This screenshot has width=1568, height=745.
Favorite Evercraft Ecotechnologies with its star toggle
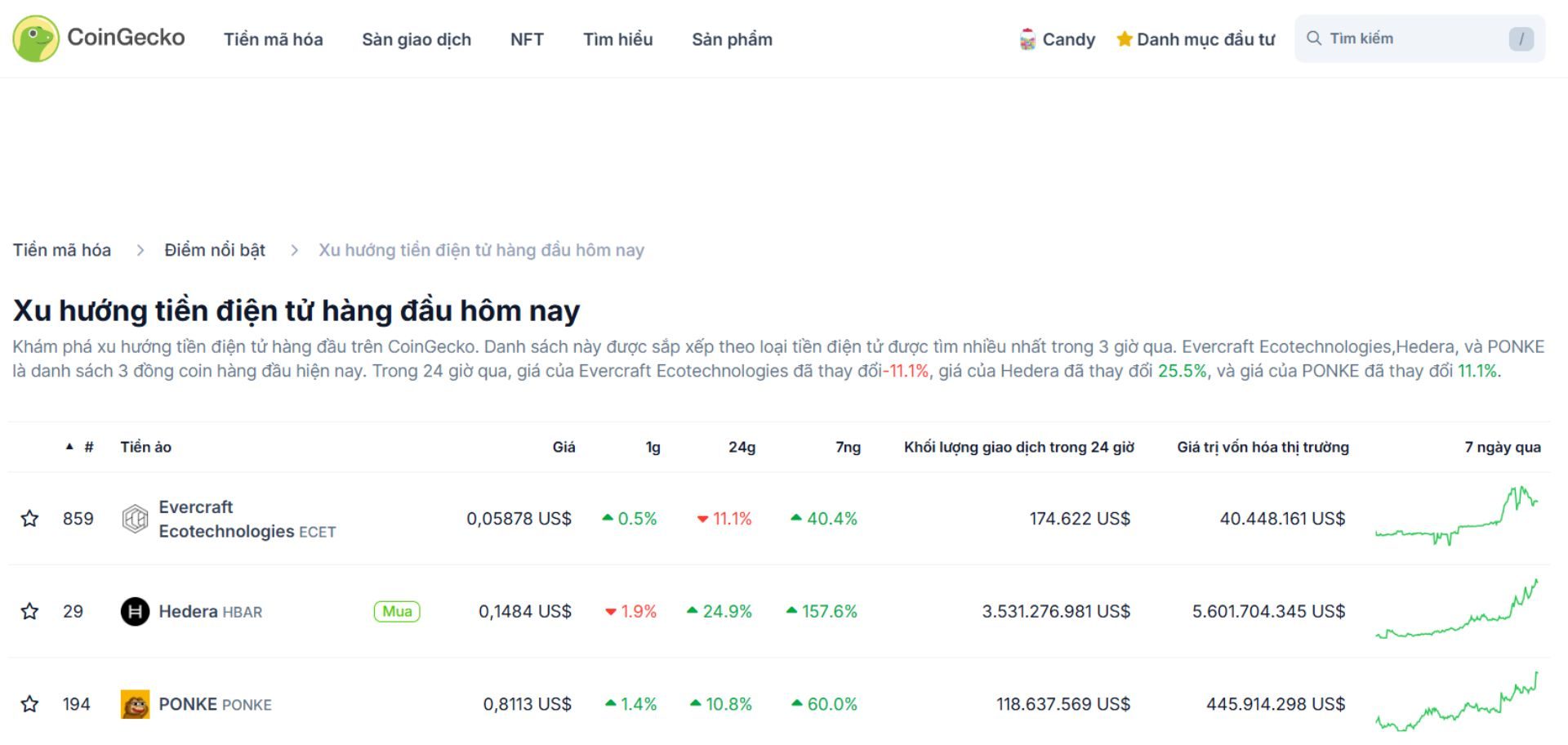30,518
